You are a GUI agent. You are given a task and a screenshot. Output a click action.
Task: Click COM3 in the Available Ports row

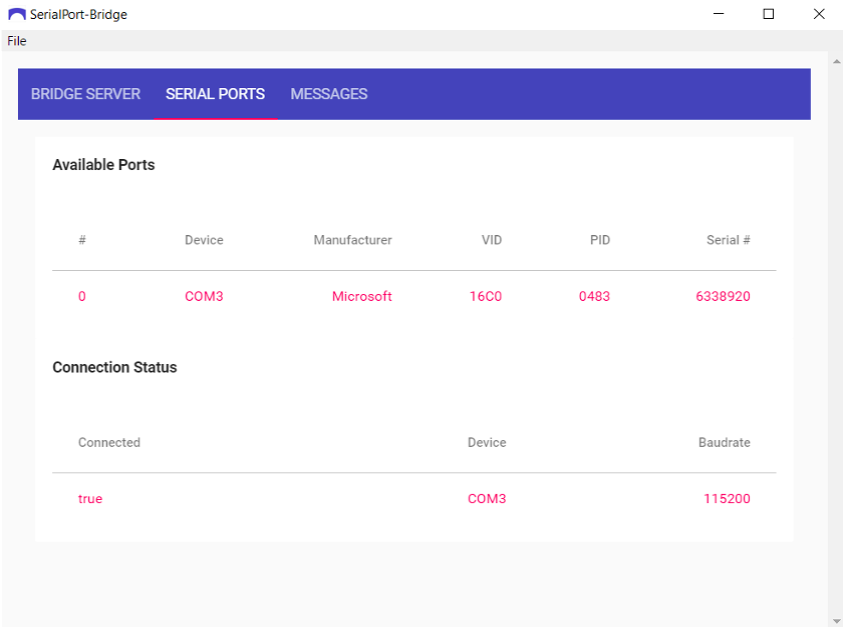coord(204,297)
